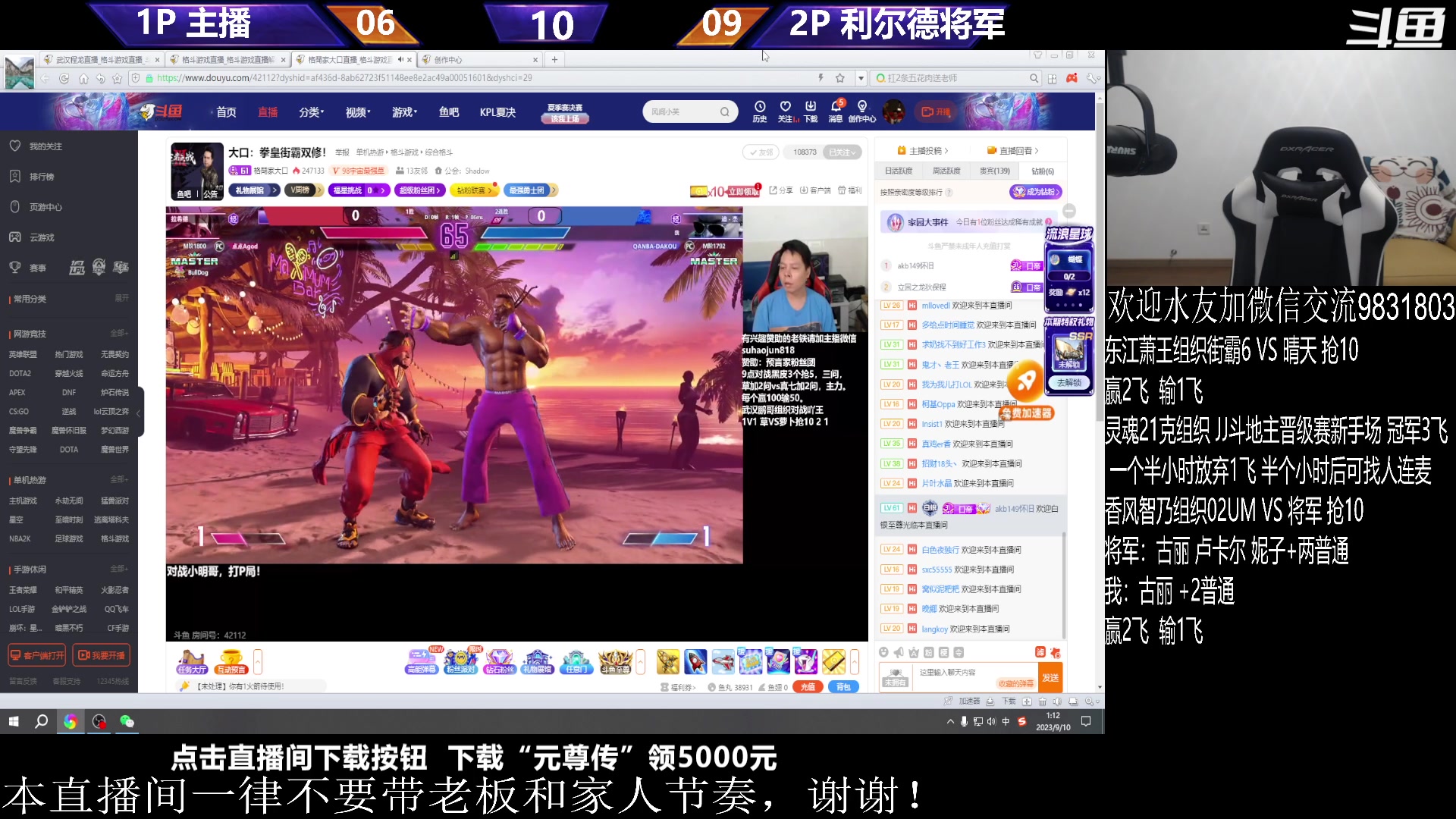Image resolution: width=1456 pixels, height=819 pixels.
Task: Send the golden ticket gift
Action: (833, 661)
